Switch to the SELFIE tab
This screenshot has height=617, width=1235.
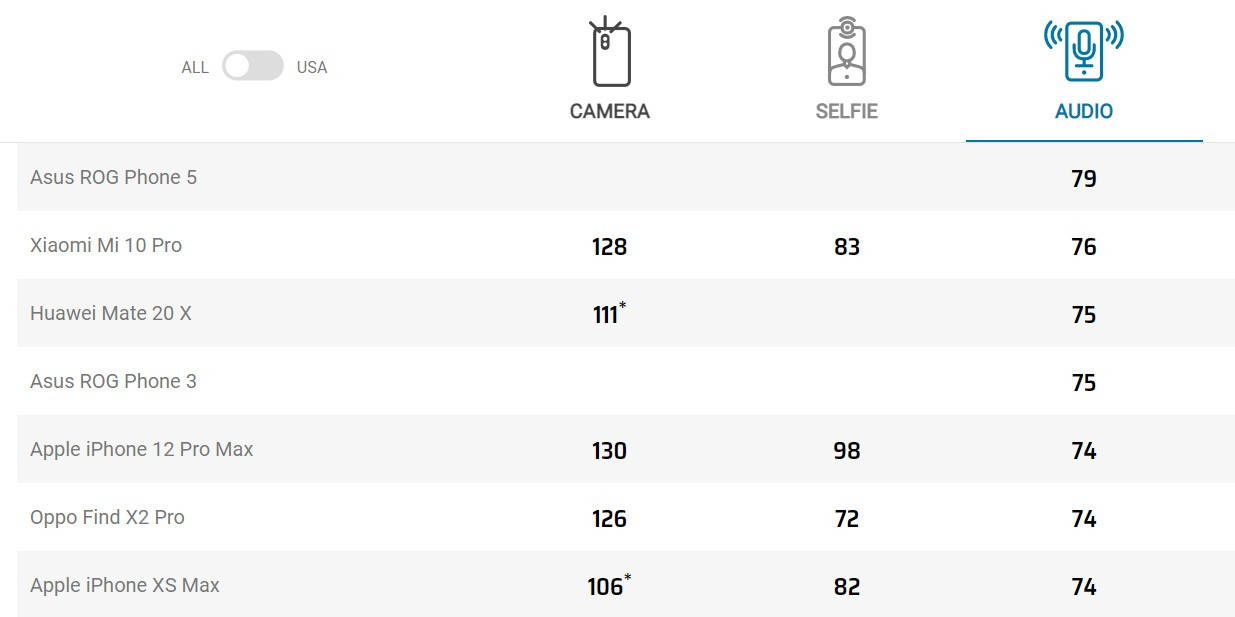click(x=846, y=111)
